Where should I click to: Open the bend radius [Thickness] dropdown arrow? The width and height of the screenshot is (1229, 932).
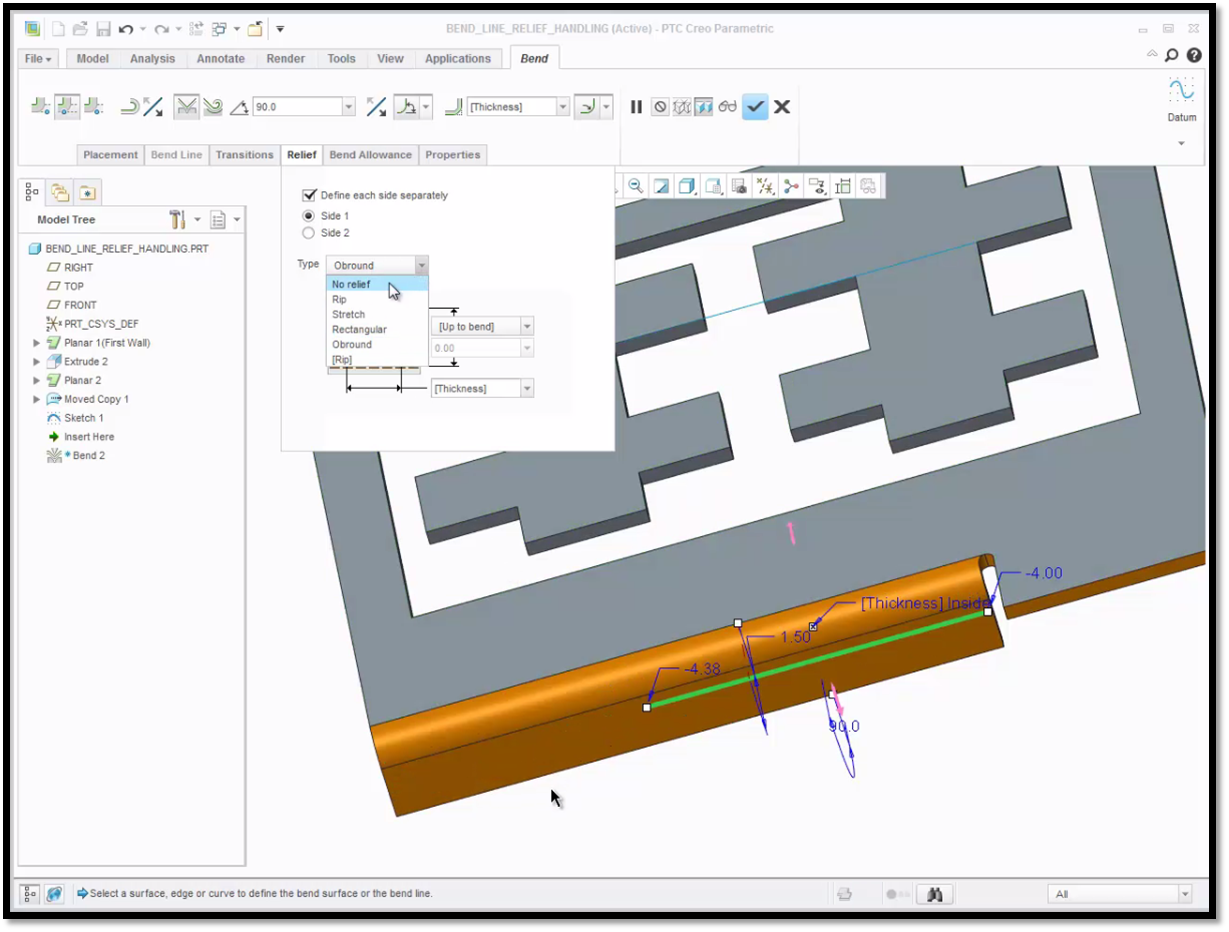pos(563,106)
